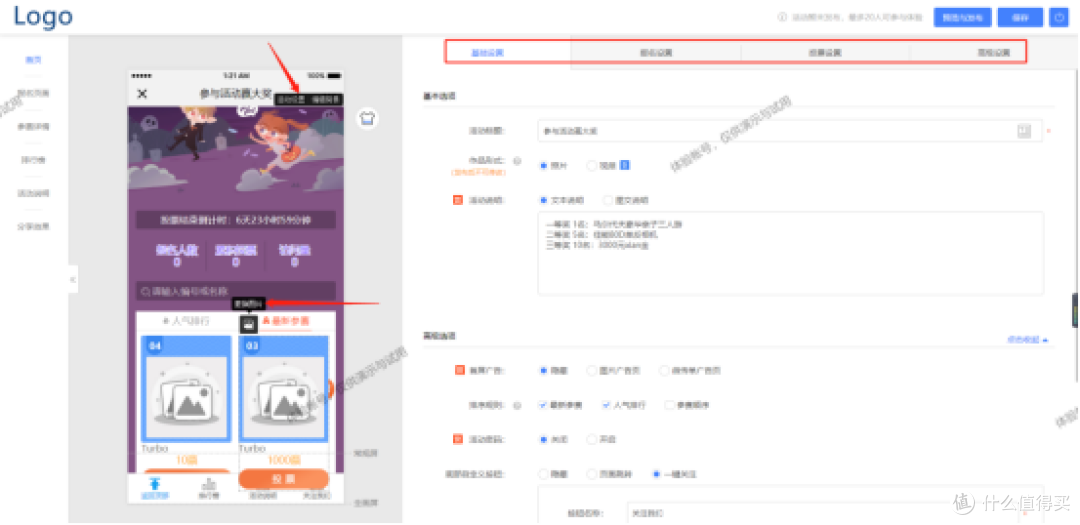Switch to popularity ranking tab in phone preview
Viewport: 1080px width, 525px height.
tap(186, 321)
